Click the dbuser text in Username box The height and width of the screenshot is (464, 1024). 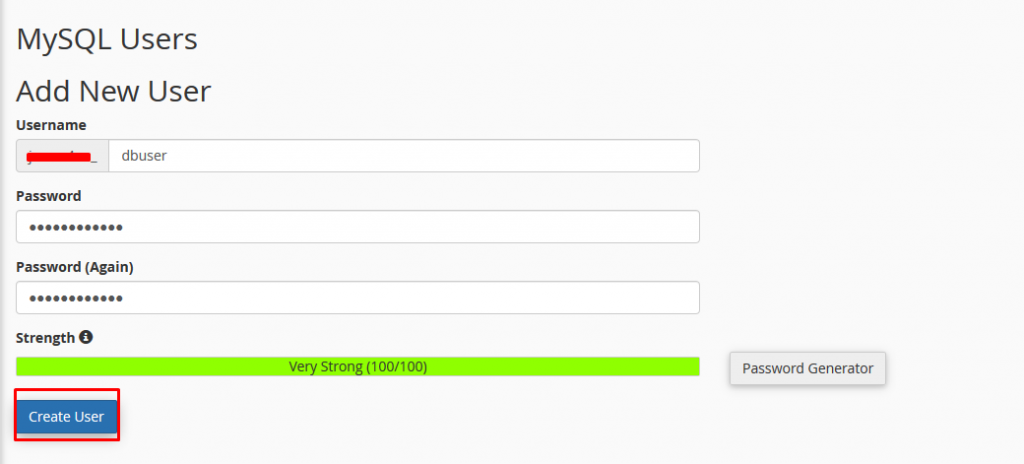pos(144,156)
